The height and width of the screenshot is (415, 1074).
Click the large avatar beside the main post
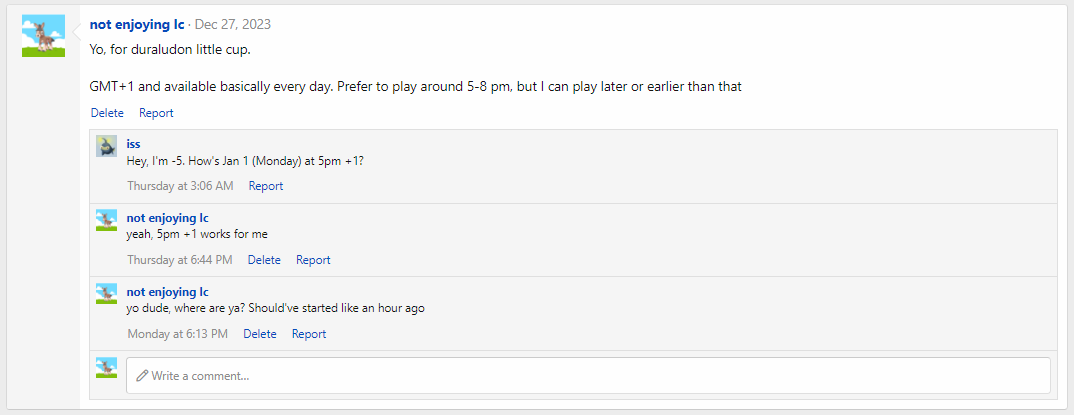[43, 36]
